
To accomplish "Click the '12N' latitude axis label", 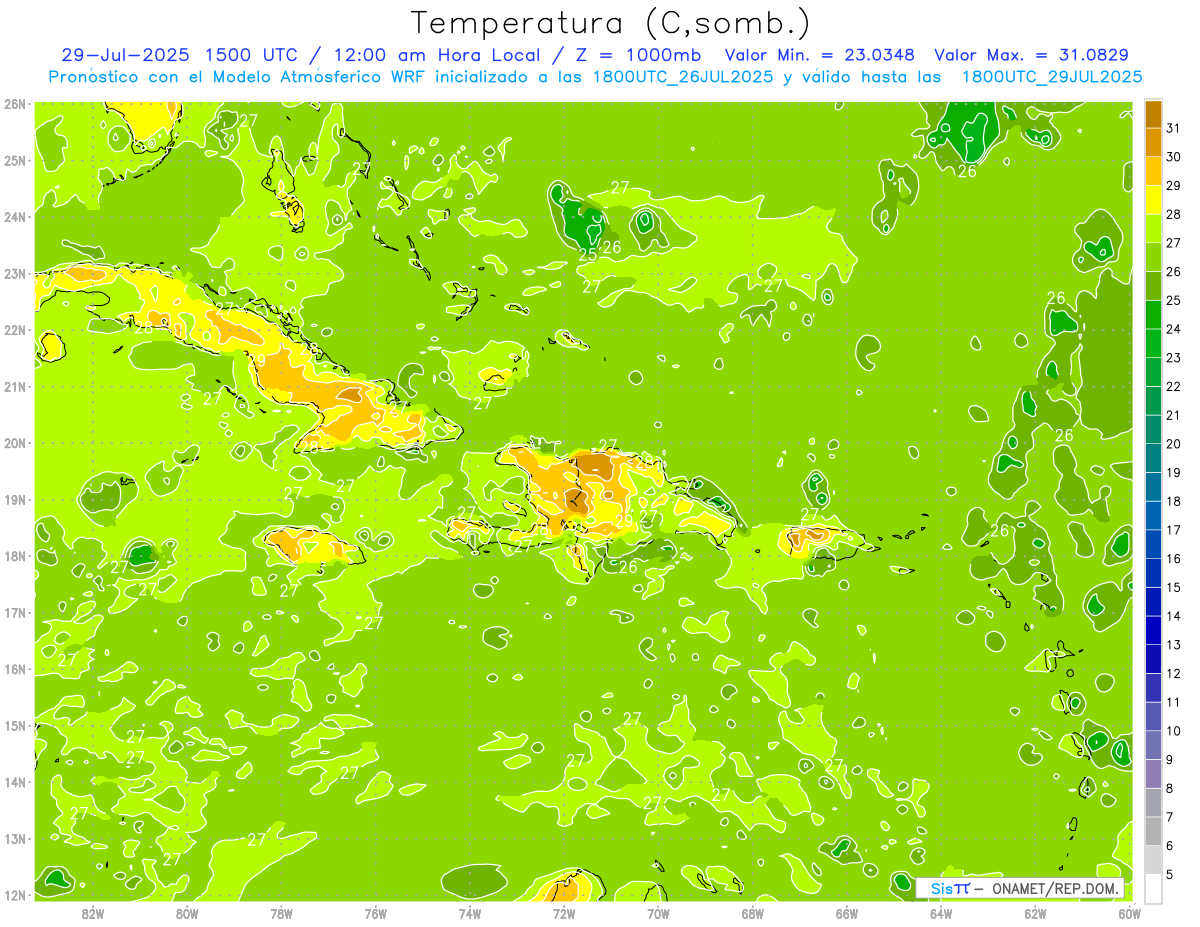I will [15, 895].
